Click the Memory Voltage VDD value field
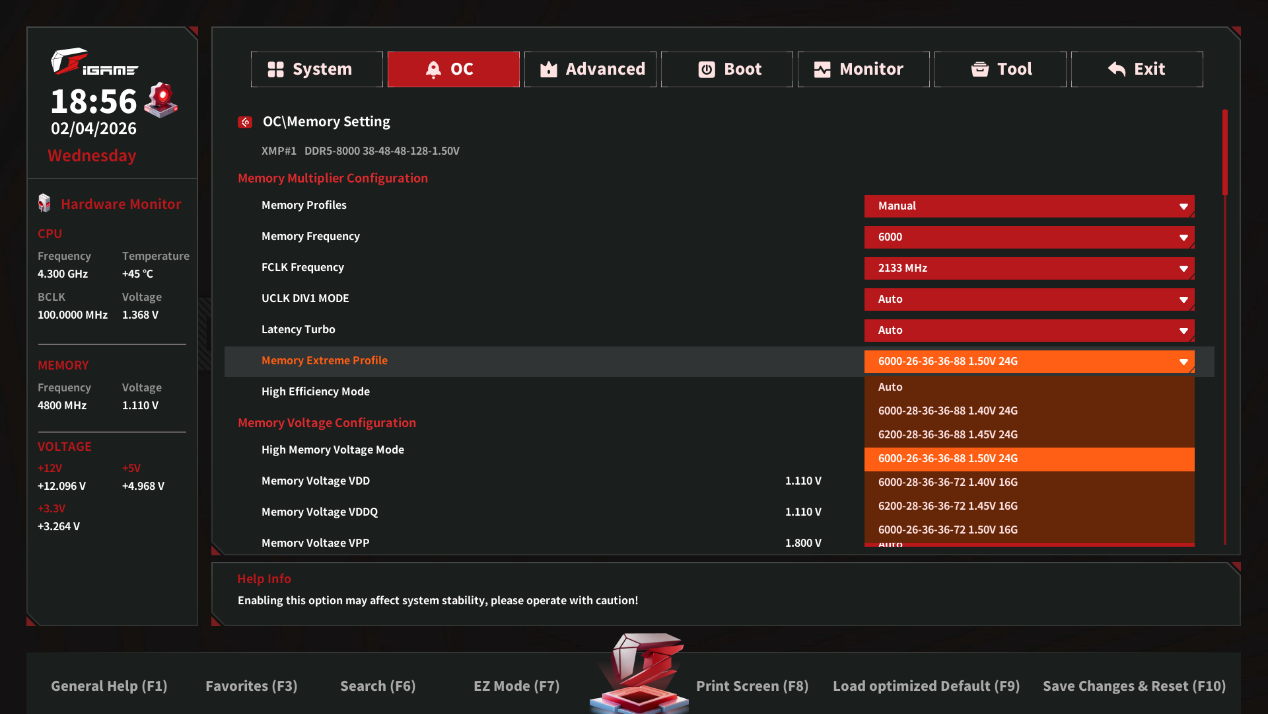This screenshot has height=714, width=1268. coord(803,481)
